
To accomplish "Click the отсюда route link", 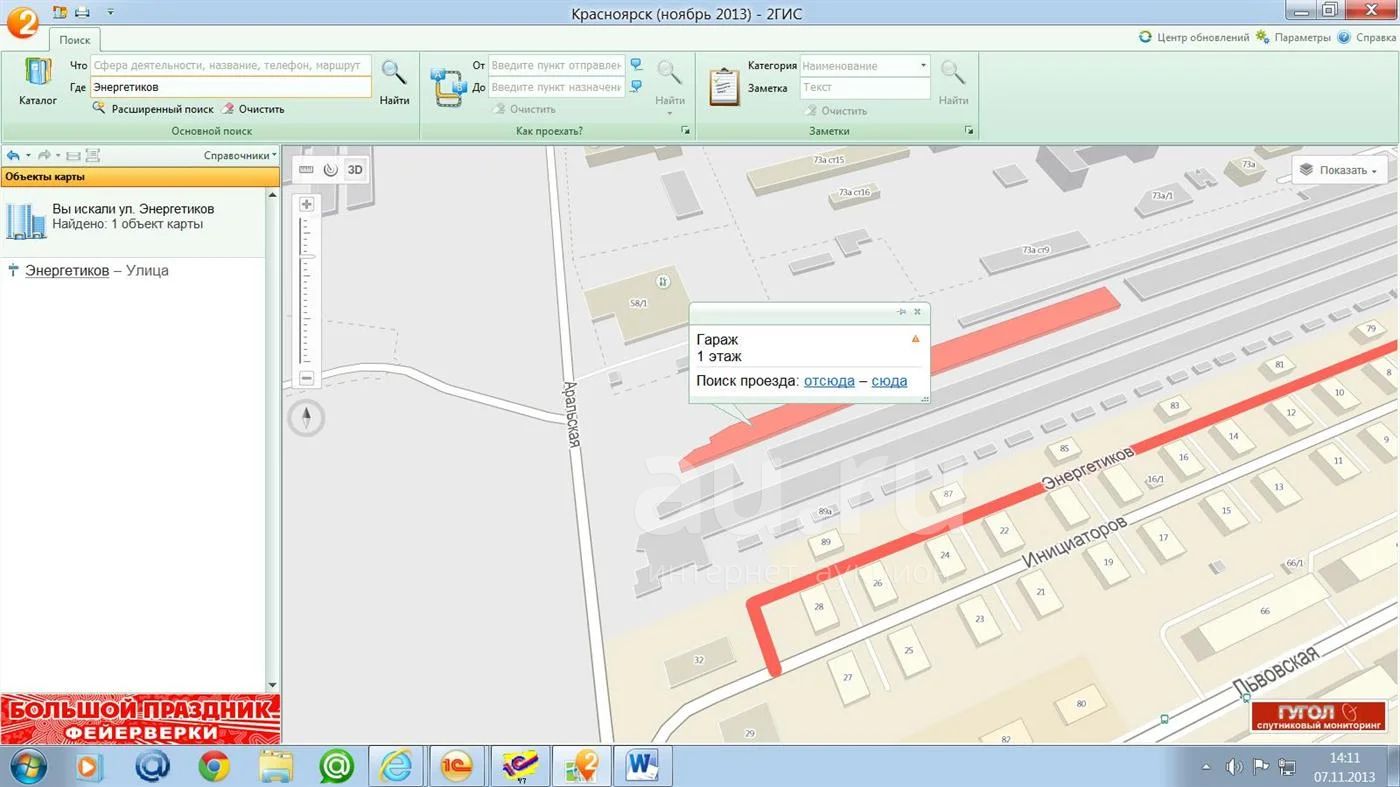I will click(x=829, y=381).
